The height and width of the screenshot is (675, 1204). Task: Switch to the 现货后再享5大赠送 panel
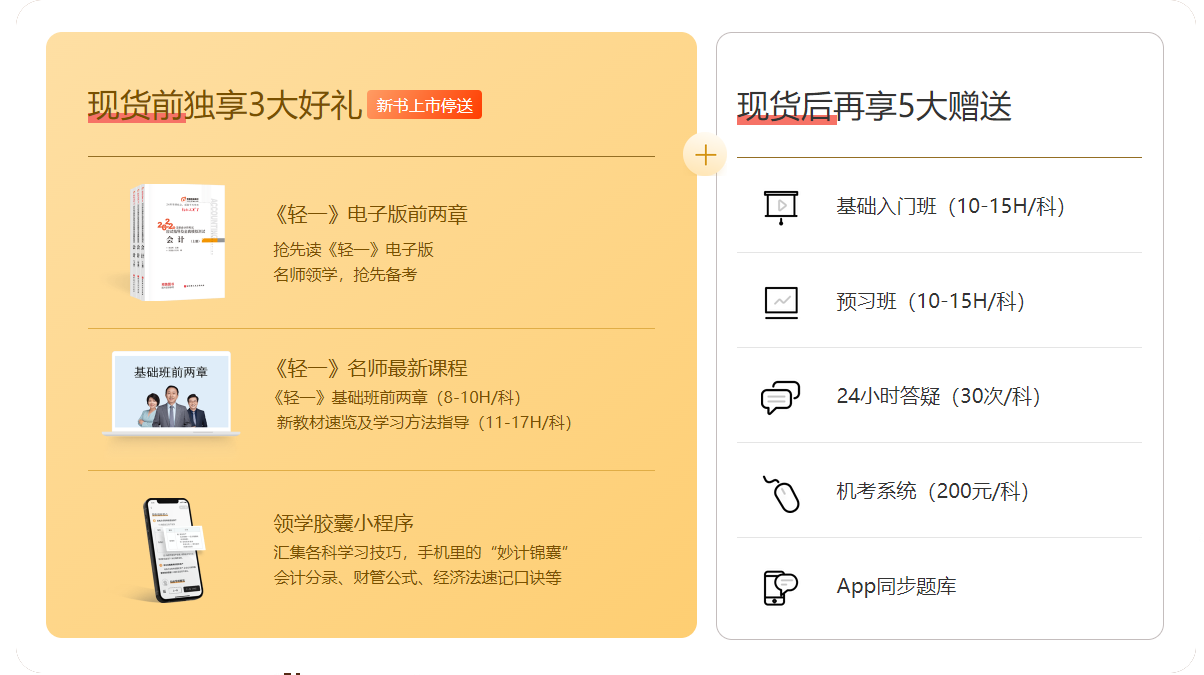pyautogui.click(x=874, y=106)
